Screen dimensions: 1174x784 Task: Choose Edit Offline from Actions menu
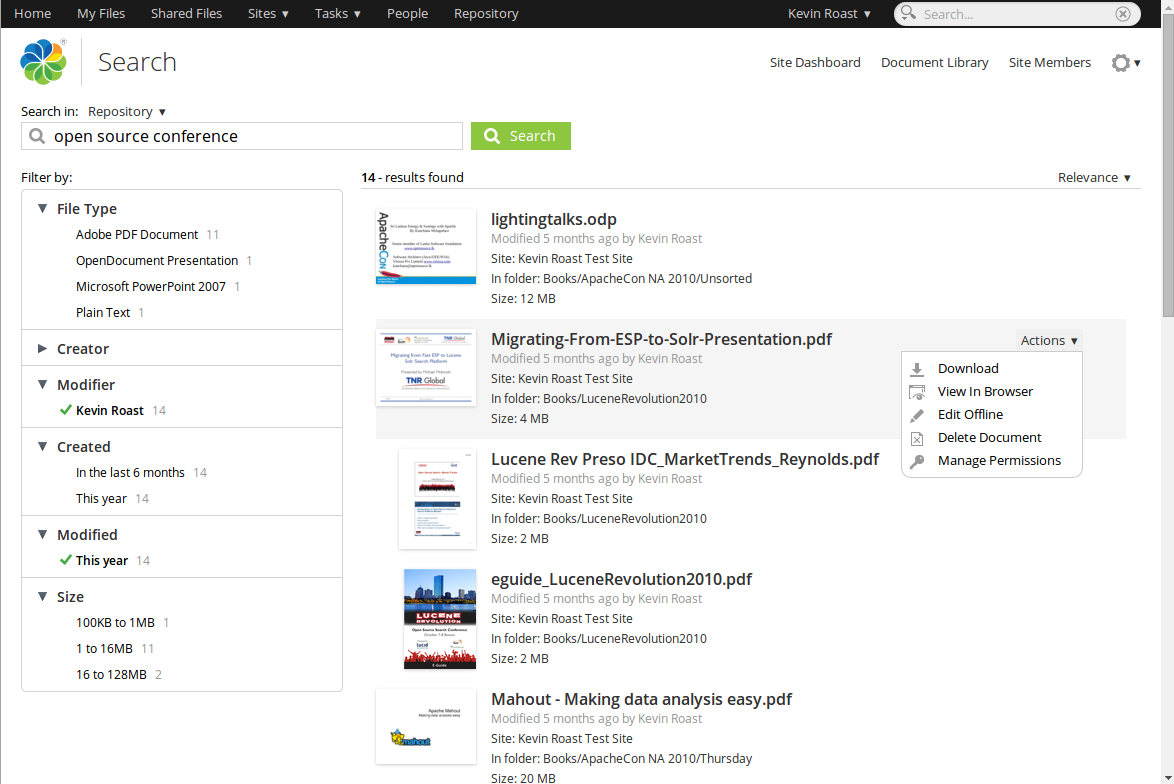point(970,415)
